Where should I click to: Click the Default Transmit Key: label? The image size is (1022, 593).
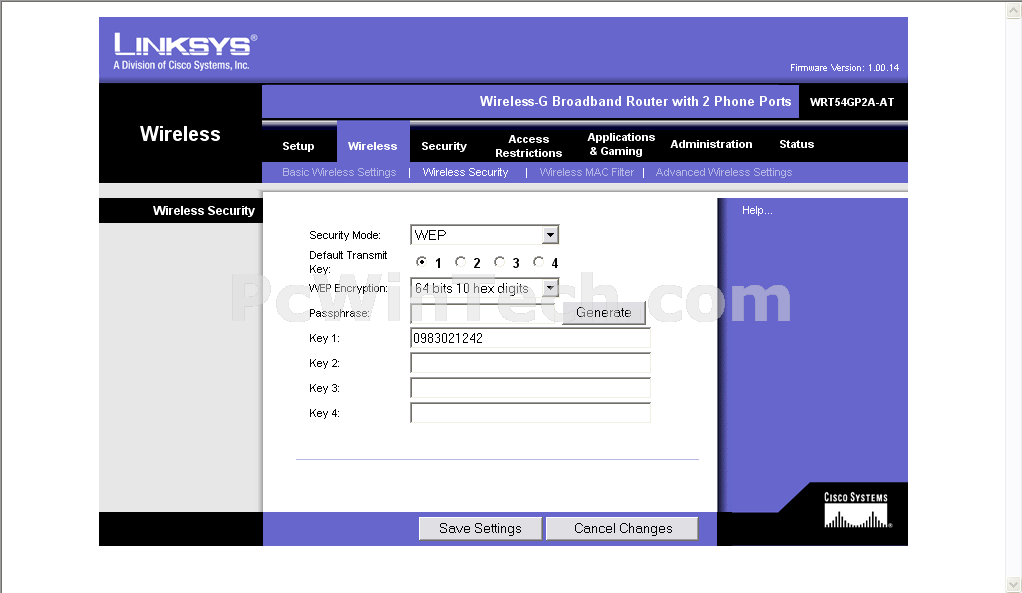coord(348,262)
